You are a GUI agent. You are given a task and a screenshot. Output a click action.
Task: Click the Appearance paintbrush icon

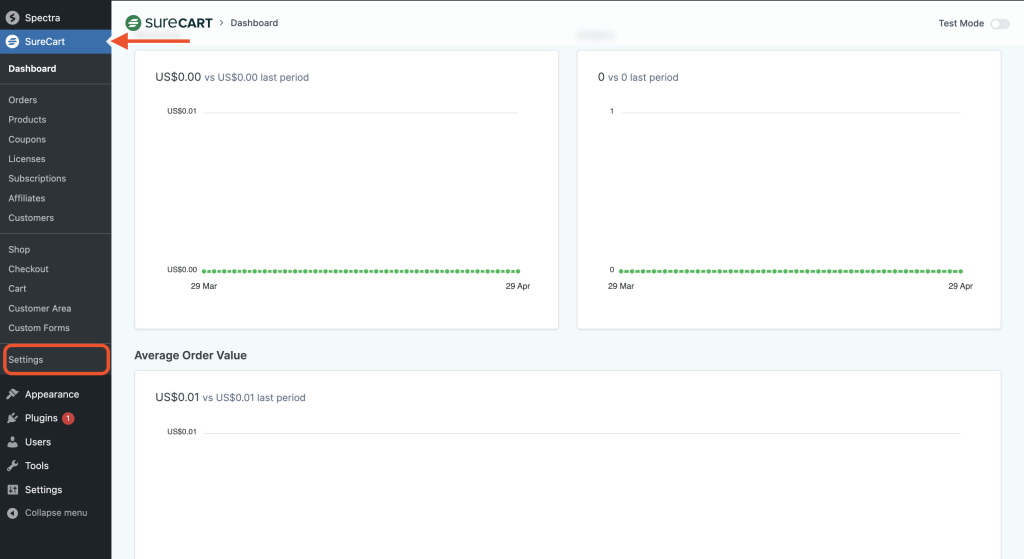click(x=12, y=394)
